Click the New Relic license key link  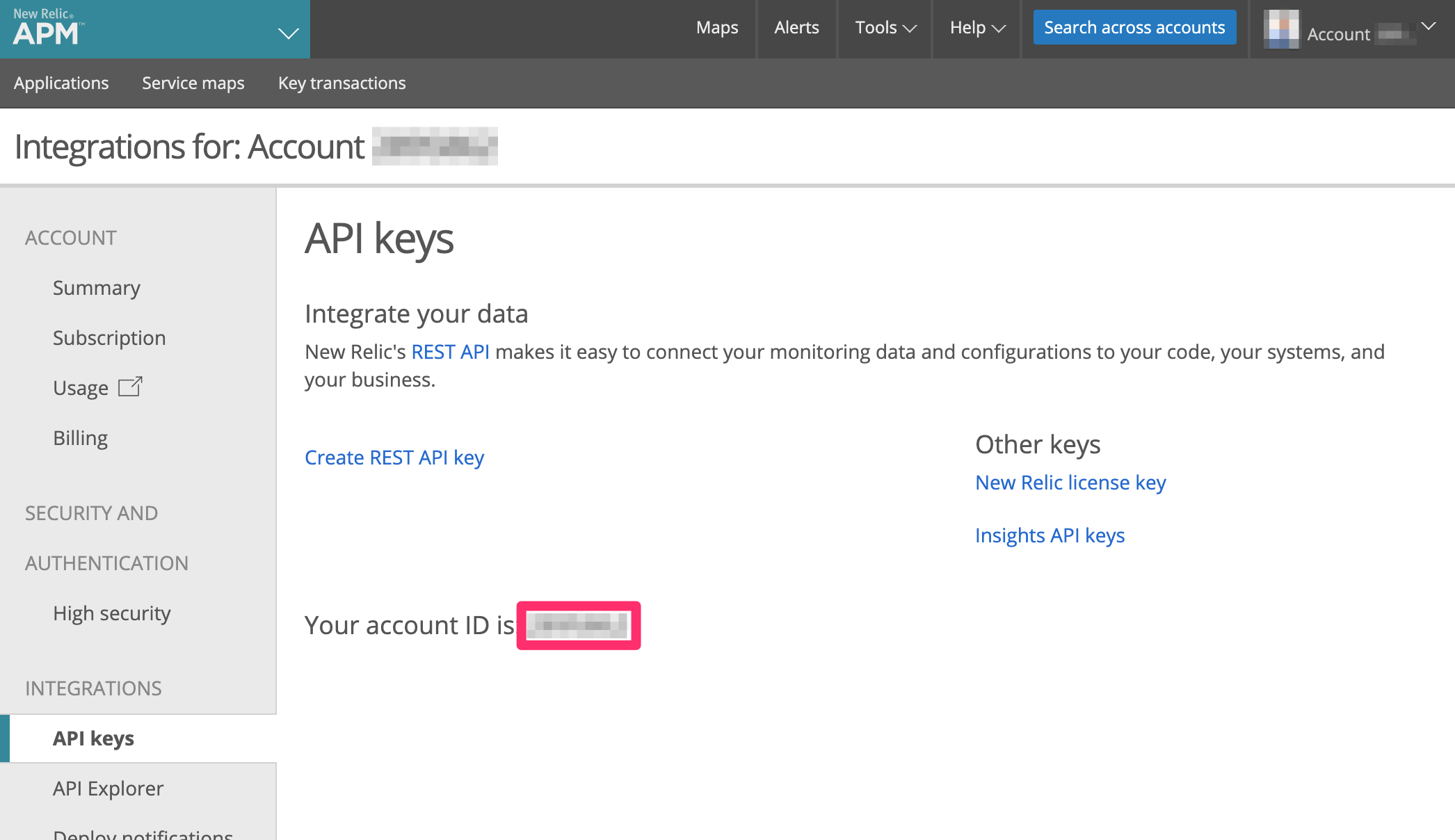point(1070,482)
